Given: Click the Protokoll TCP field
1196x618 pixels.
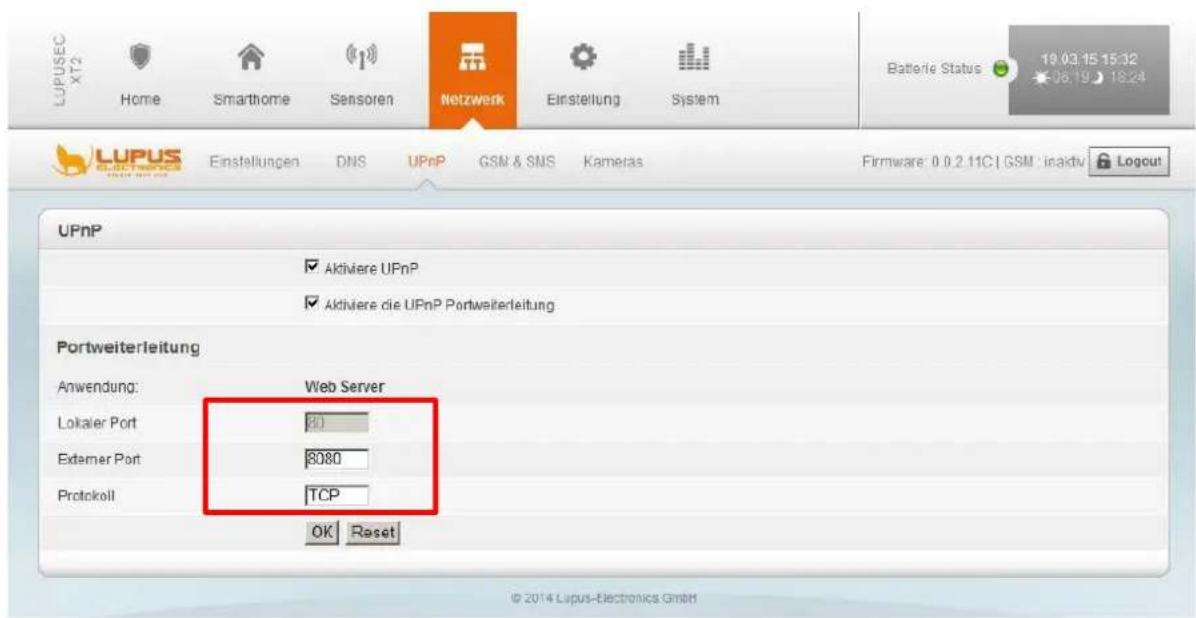Looking at the screenshot, I should click(x=336, y=495).
